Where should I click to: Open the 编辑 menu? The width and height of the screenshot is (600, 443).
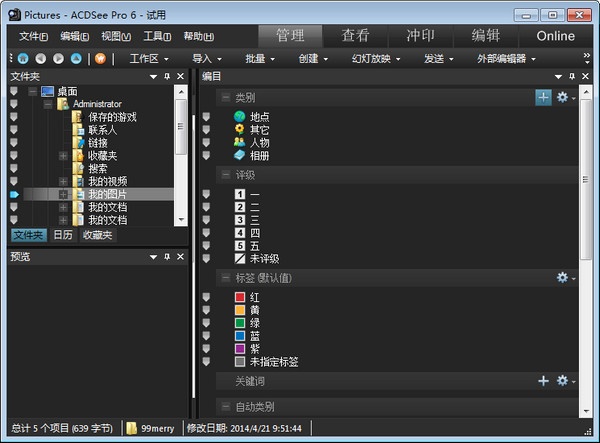75,36
